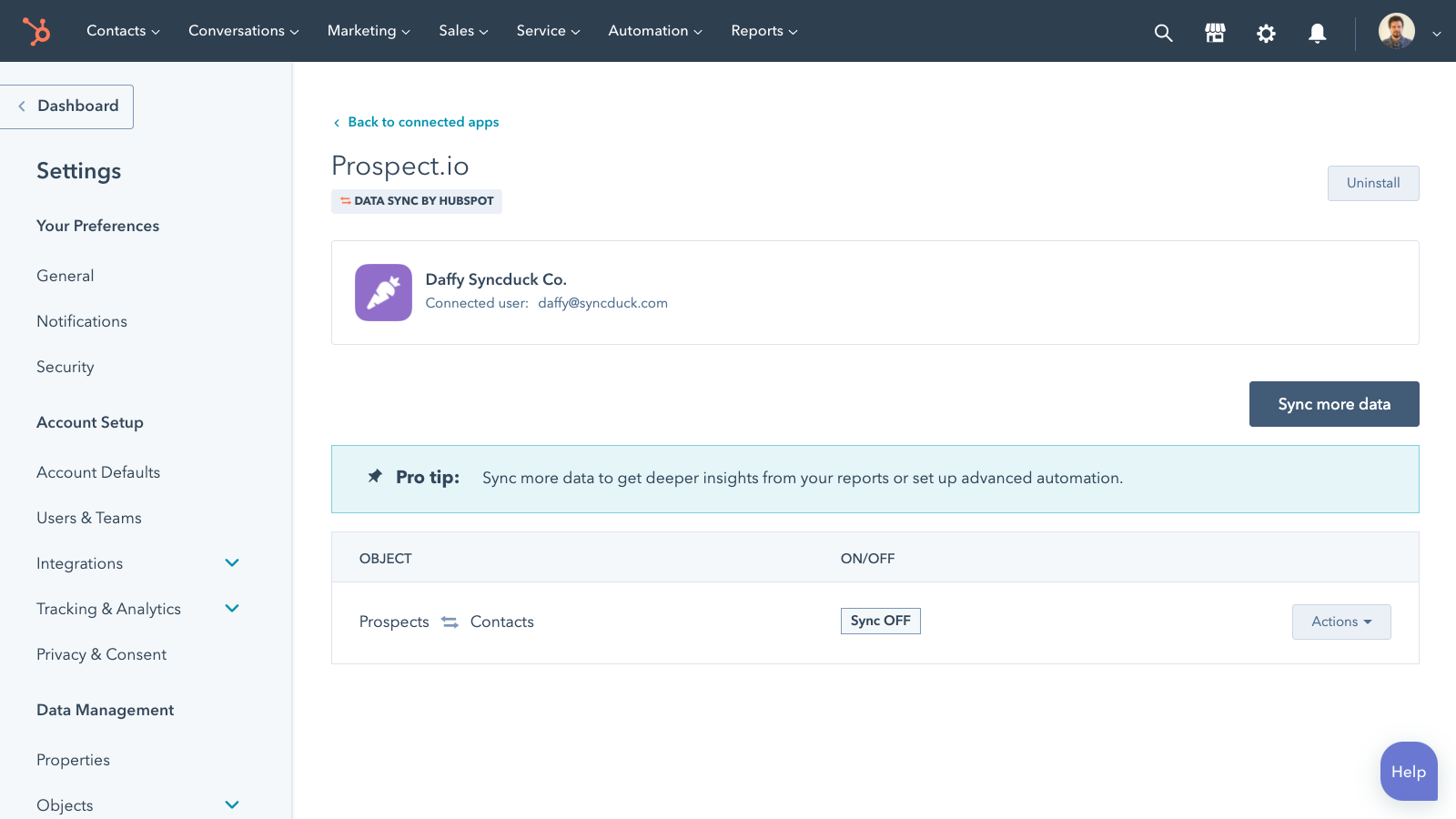The image size is (1456, 819).
Task: Click the purple Prospect.io app icon
Action: coord(383,292)
